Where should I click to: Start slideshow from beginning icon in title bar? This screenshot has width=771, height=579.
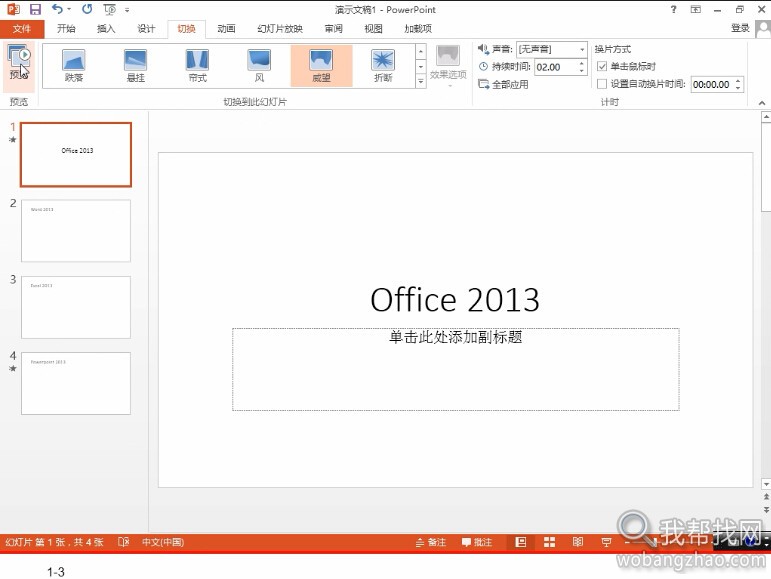click(110, 9)
